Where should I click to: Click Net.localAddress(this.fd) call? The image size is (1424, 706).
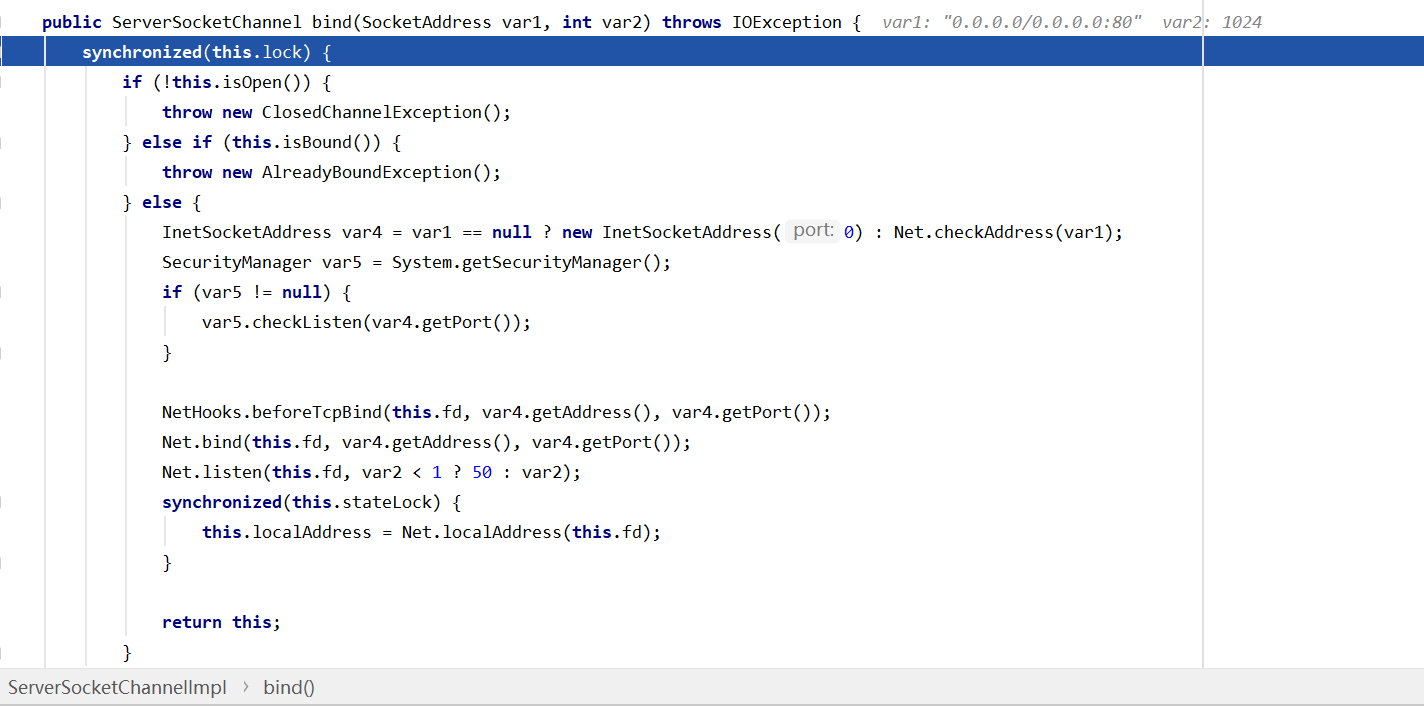pos(526,532)
